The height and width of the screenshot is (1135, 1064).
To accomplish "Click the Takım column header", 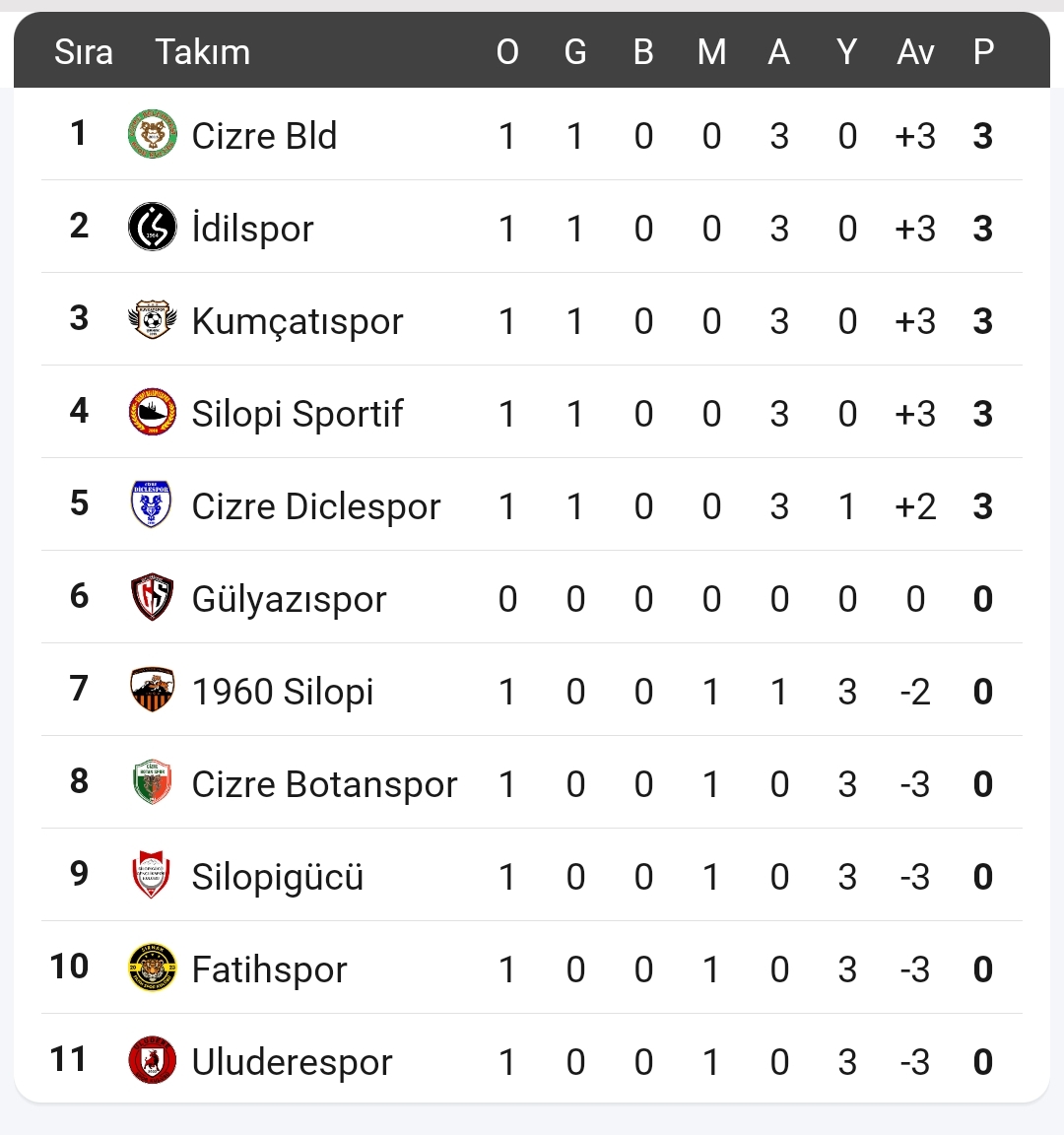I will point(203,52).
